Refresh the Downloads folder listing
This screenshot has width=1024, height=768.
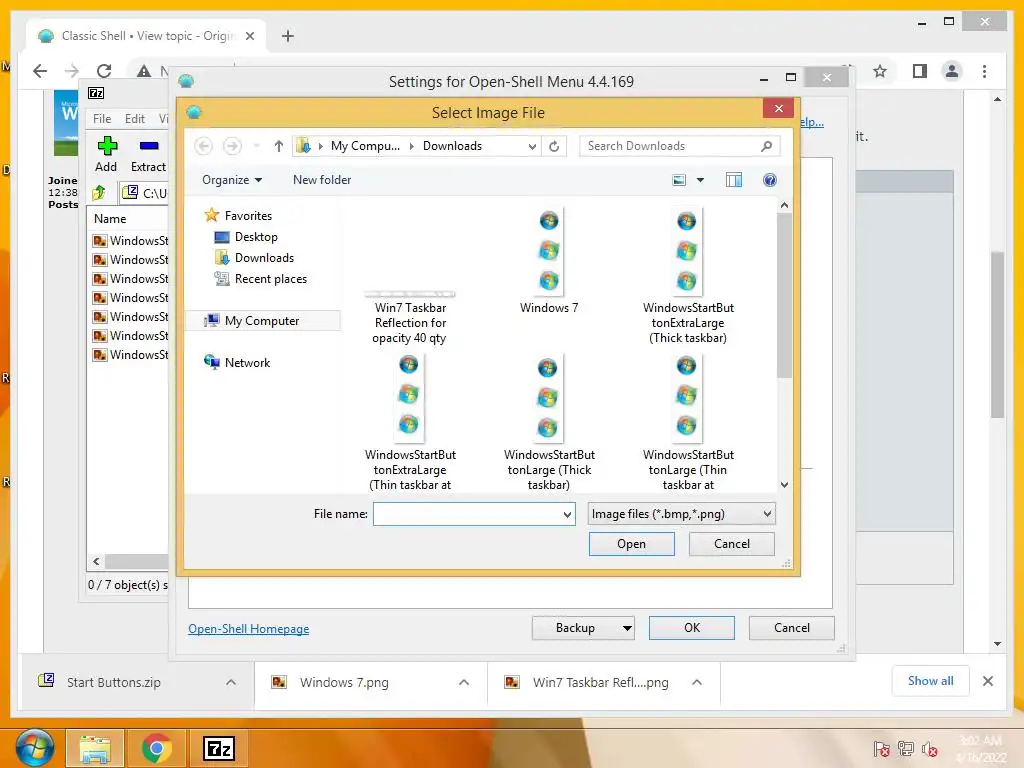click(x=554, y=146)
